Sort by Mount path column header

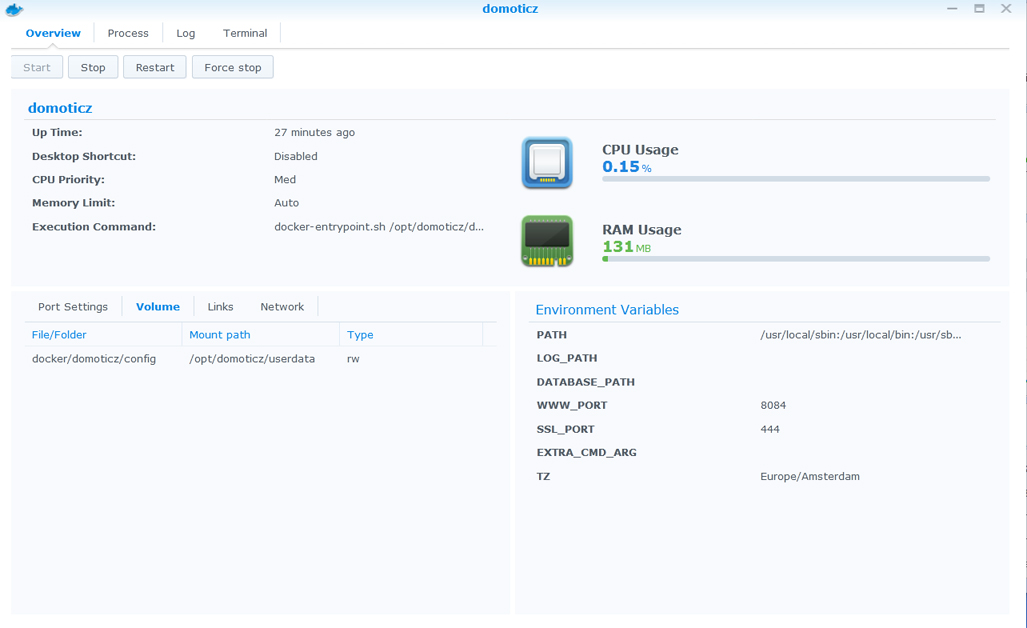[x=261, y=335]
